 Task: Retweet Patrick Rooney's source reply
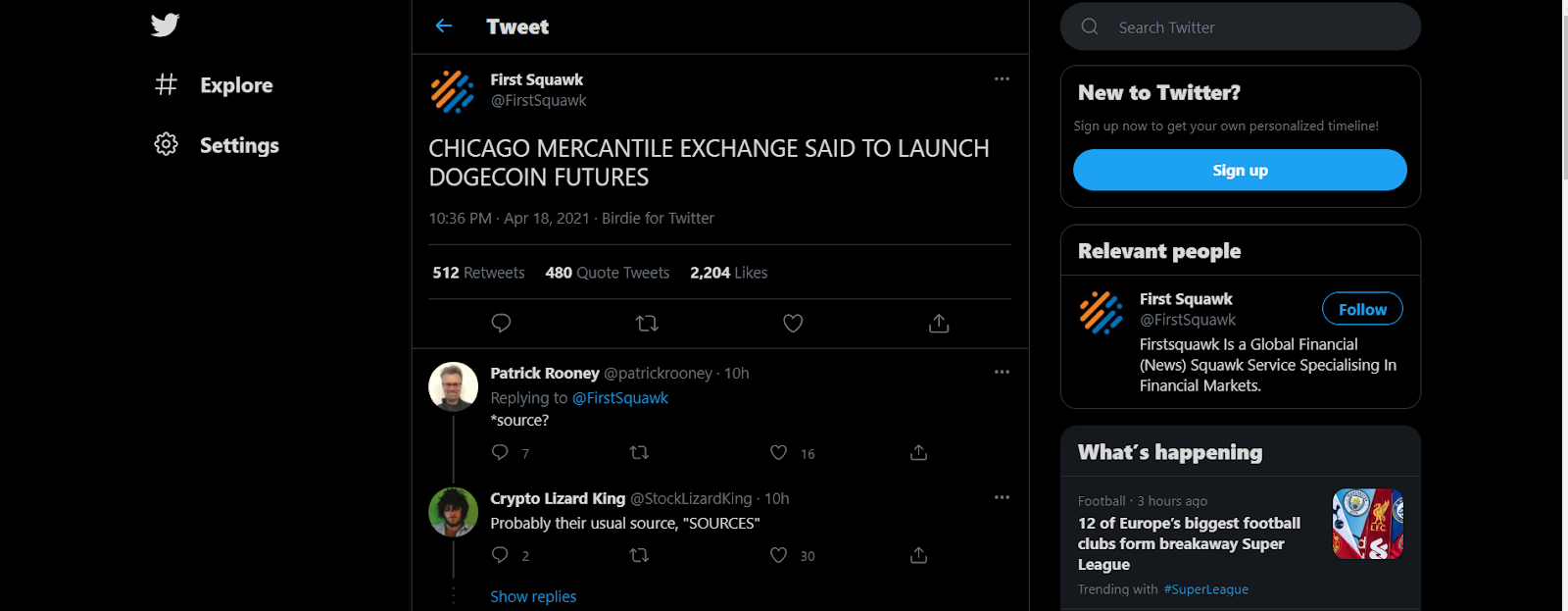(639, 452)
